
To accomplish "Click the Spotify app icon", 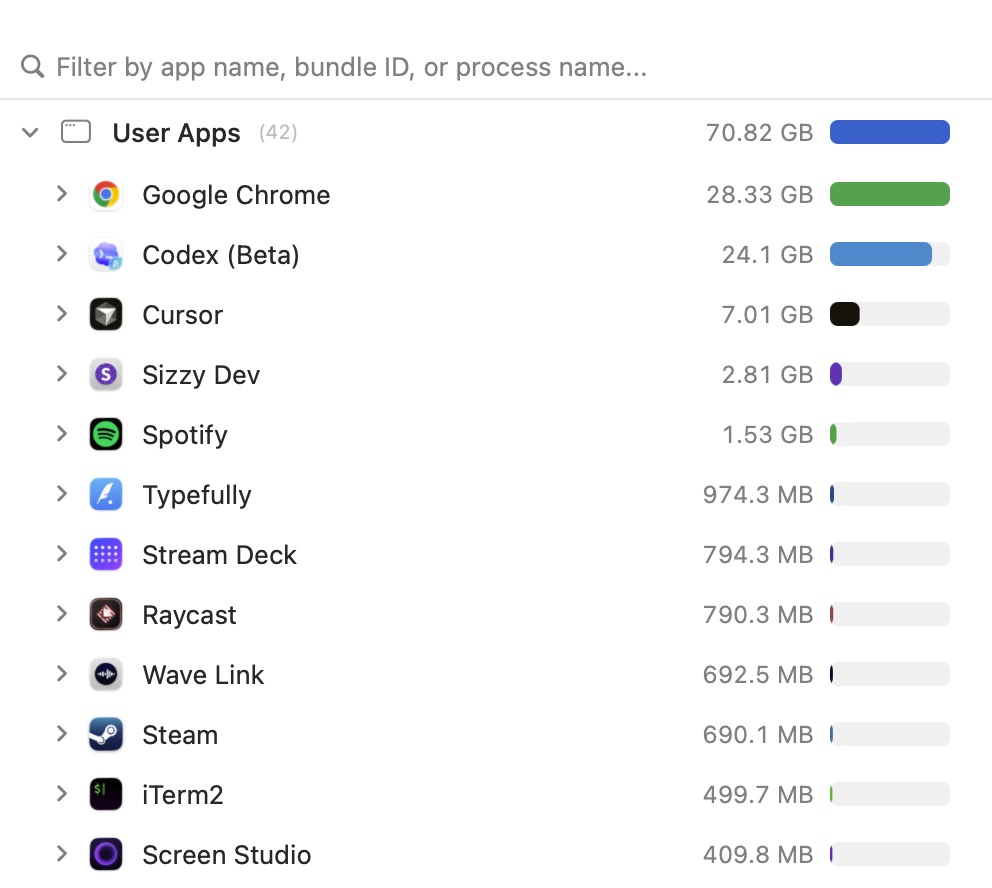I will tap(106, 435).
